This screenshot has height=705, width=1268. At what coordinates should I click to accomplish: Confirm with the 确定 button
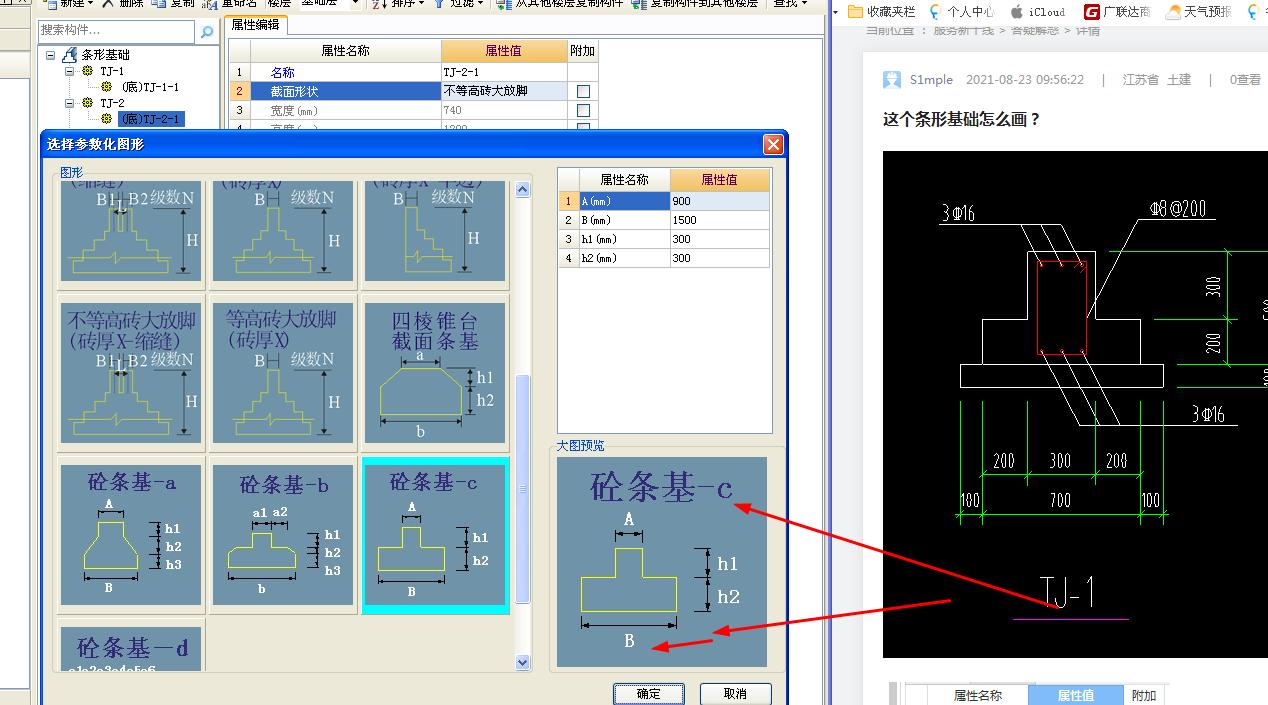tap(648, 693)
